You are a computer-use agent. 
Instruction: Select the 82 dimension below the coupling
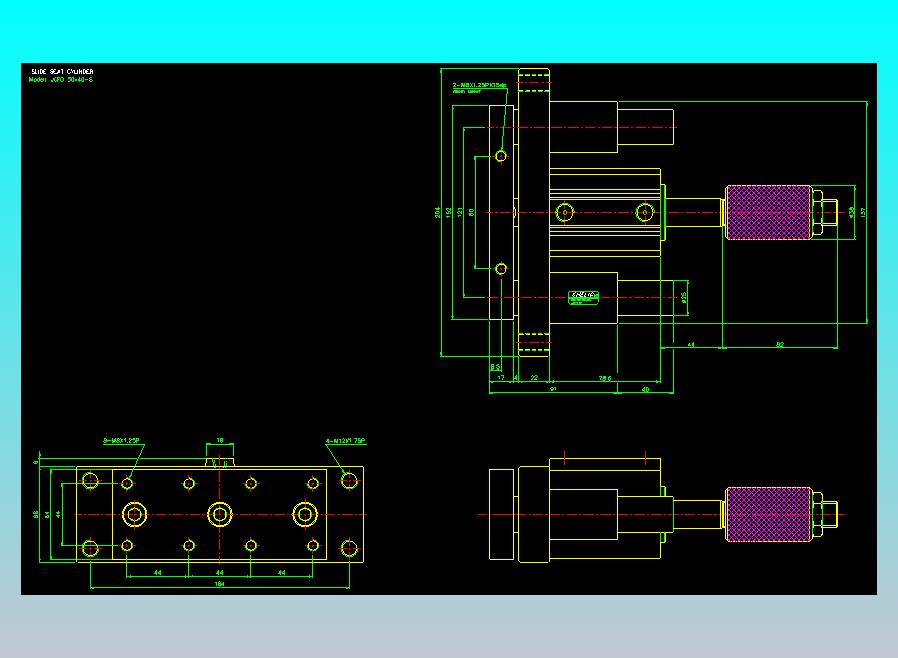[x=779, y=344]
